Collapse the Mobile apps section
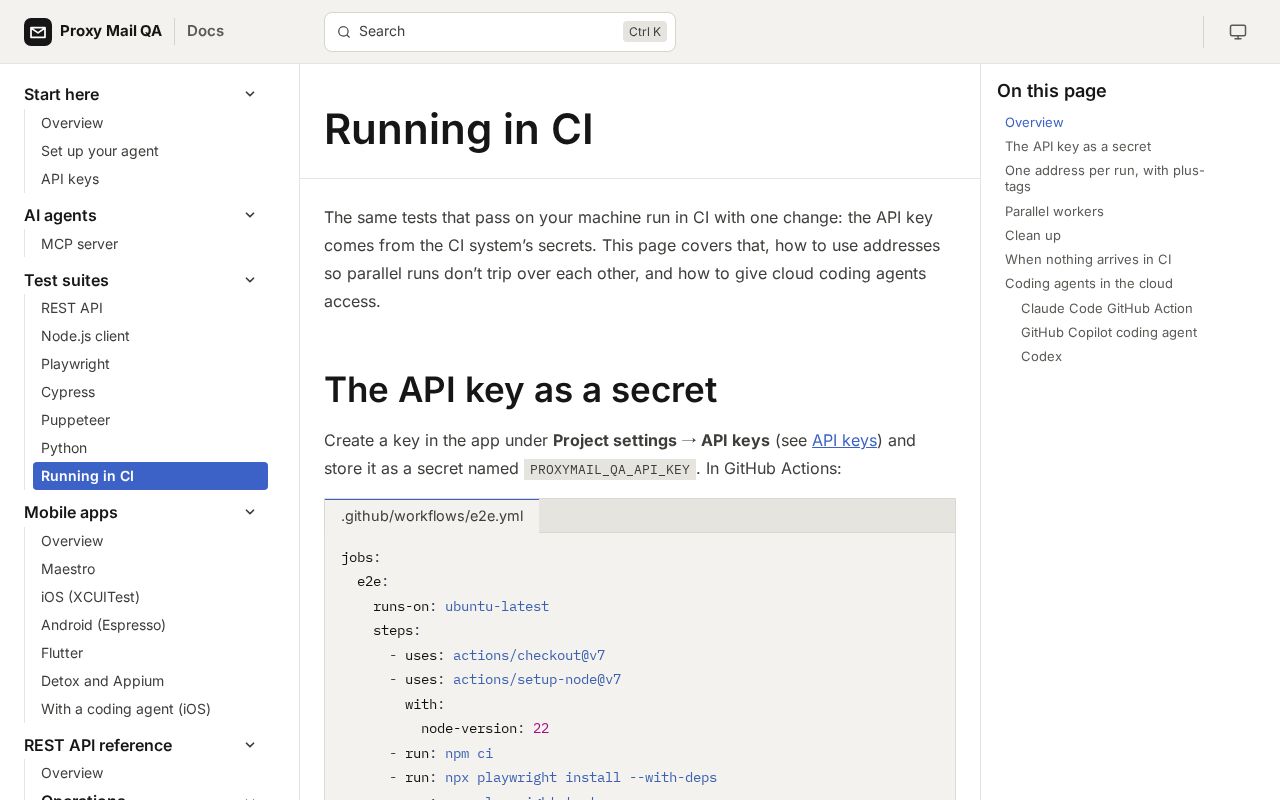 point(250,512)
